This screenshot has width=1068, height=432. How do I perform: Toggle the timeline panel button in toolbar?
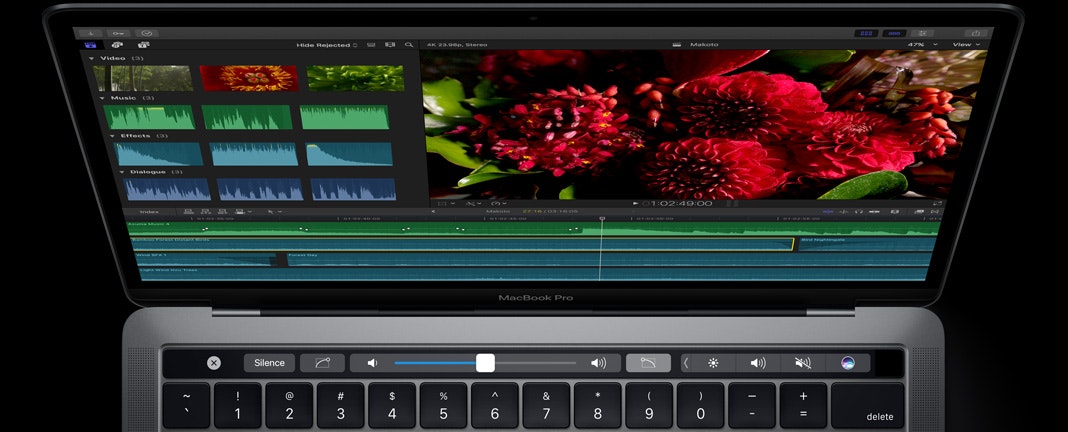point(894,33)
